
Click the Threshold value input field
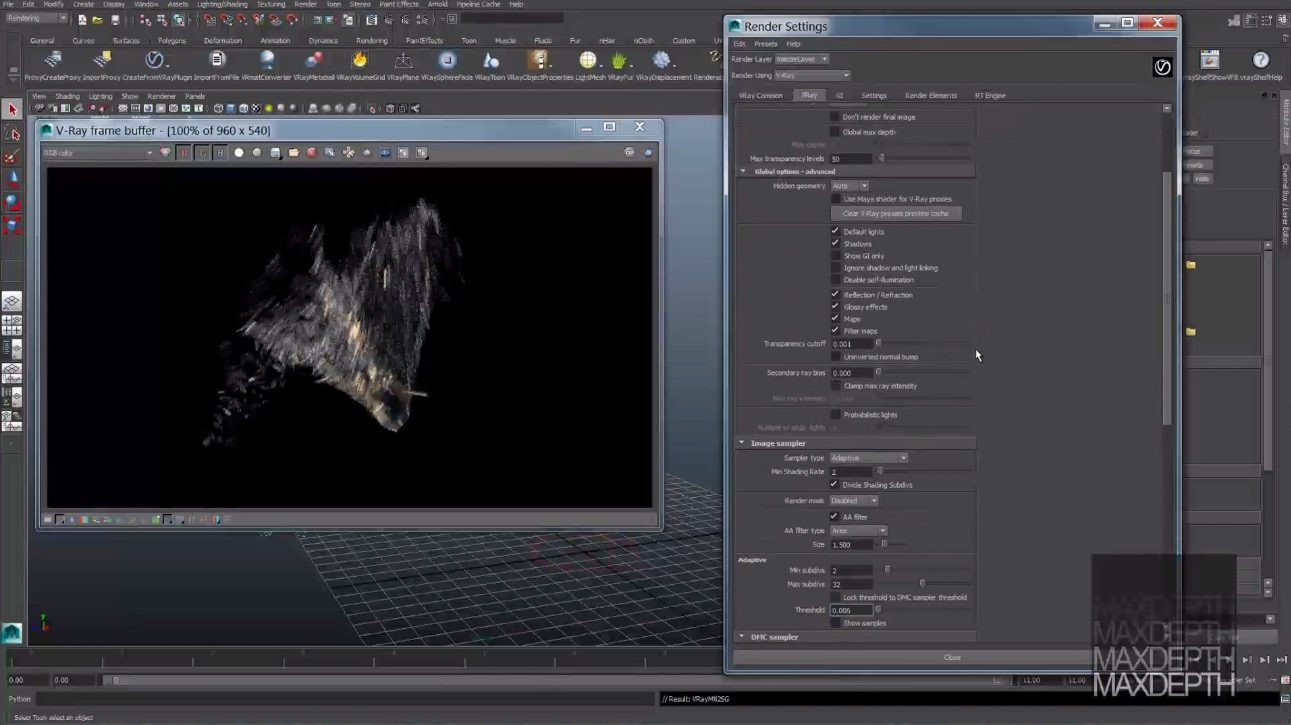[852, 610]
